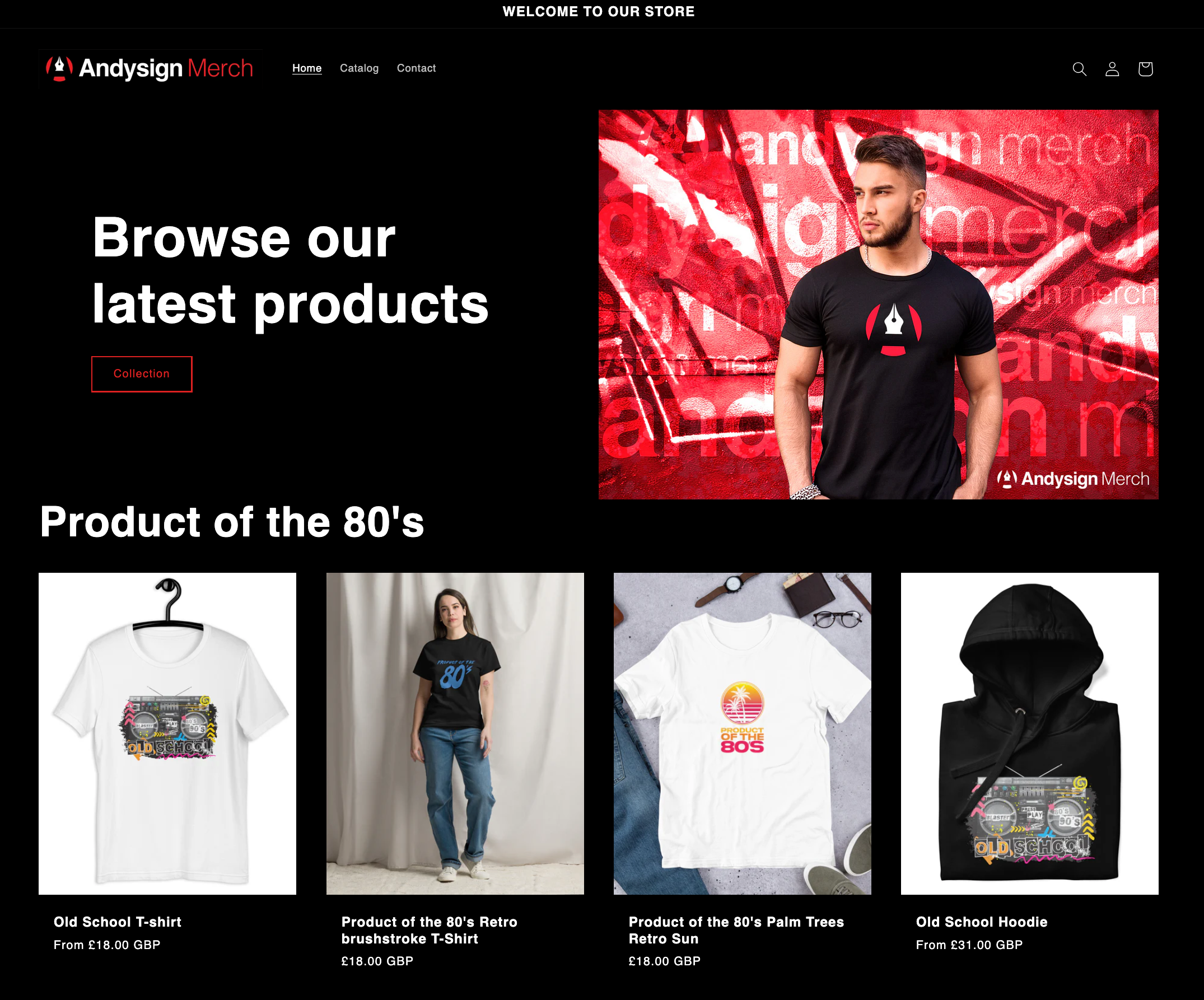1204x1000 pixels.
Task: Open the Catalog menu item
Action: 359,68
